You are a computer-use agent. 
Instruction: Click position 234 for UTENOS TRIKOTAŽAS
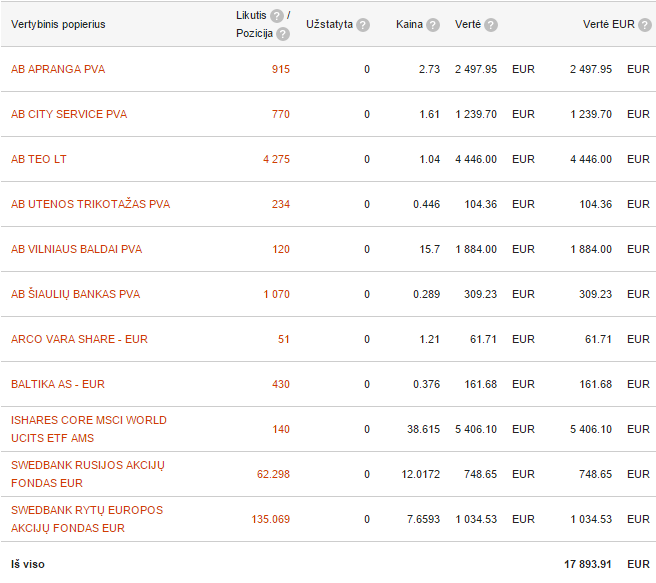(281, 204)
